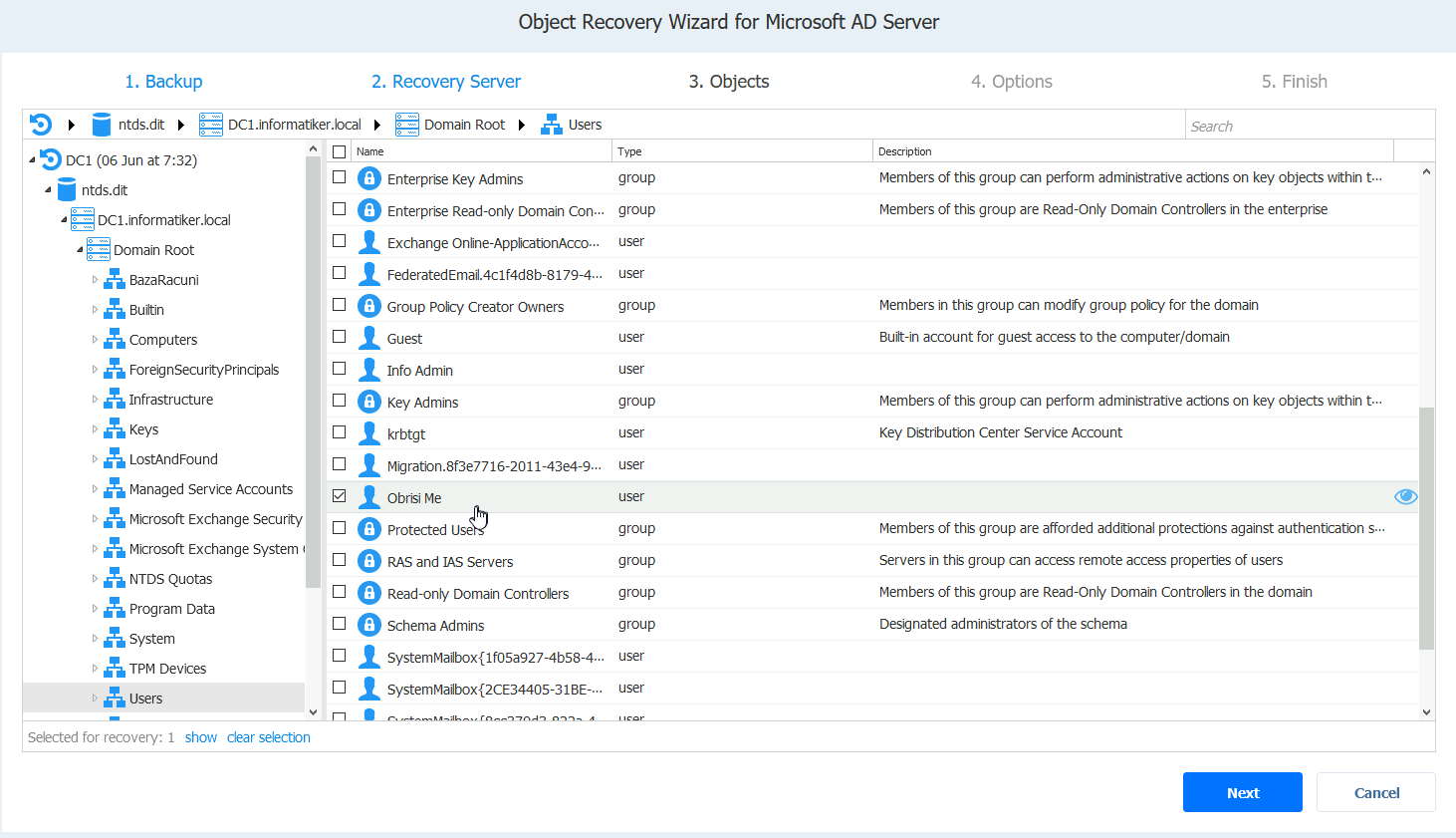Check the Enterprise Key Admins checkbox
This screenshot has width=1456, height=838.
[340, 177]
